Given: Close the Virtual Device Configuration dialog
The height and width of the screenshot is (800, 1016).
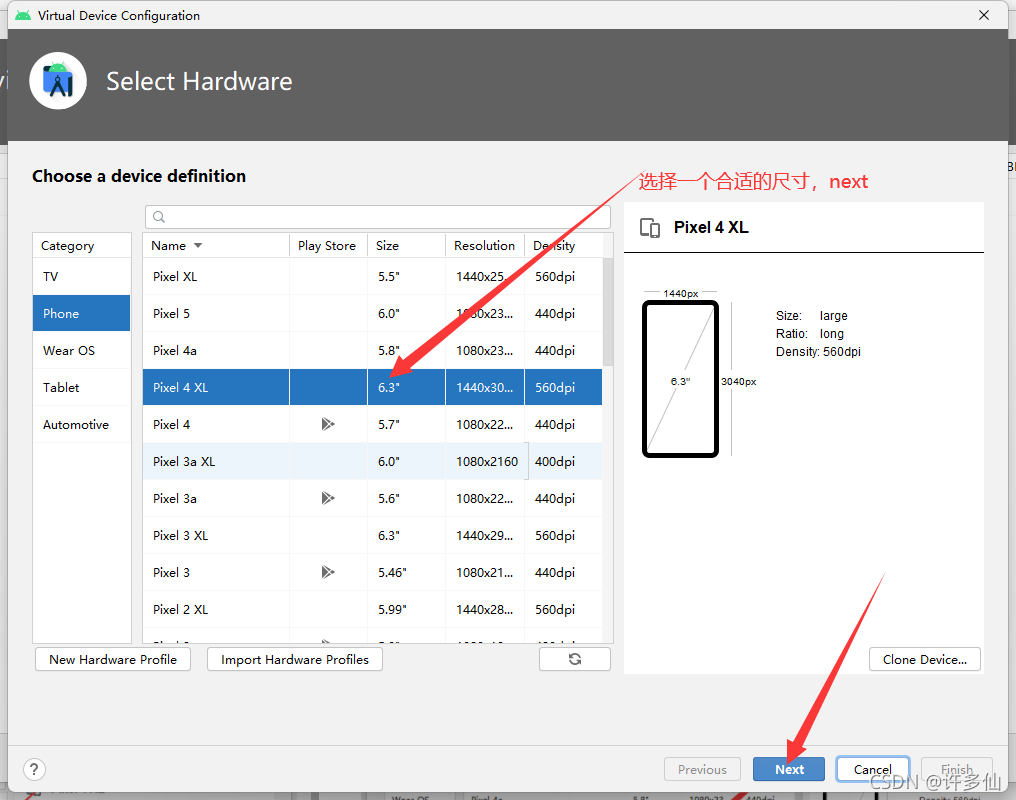Looking at the screenshot, I should click(984, 15).
